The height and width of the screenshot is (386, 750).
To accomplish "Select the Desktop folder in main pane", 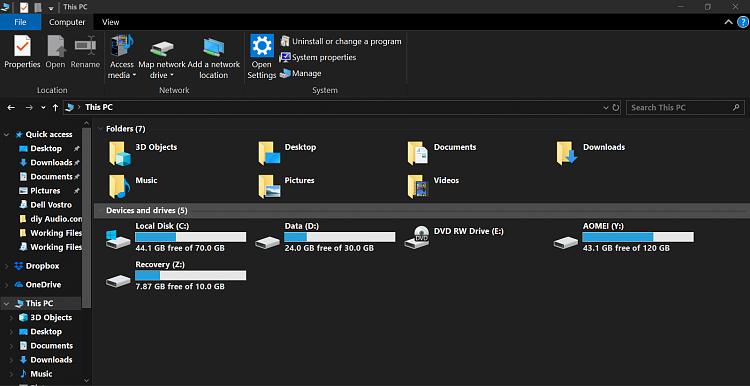I will click(x=287, y=153).
